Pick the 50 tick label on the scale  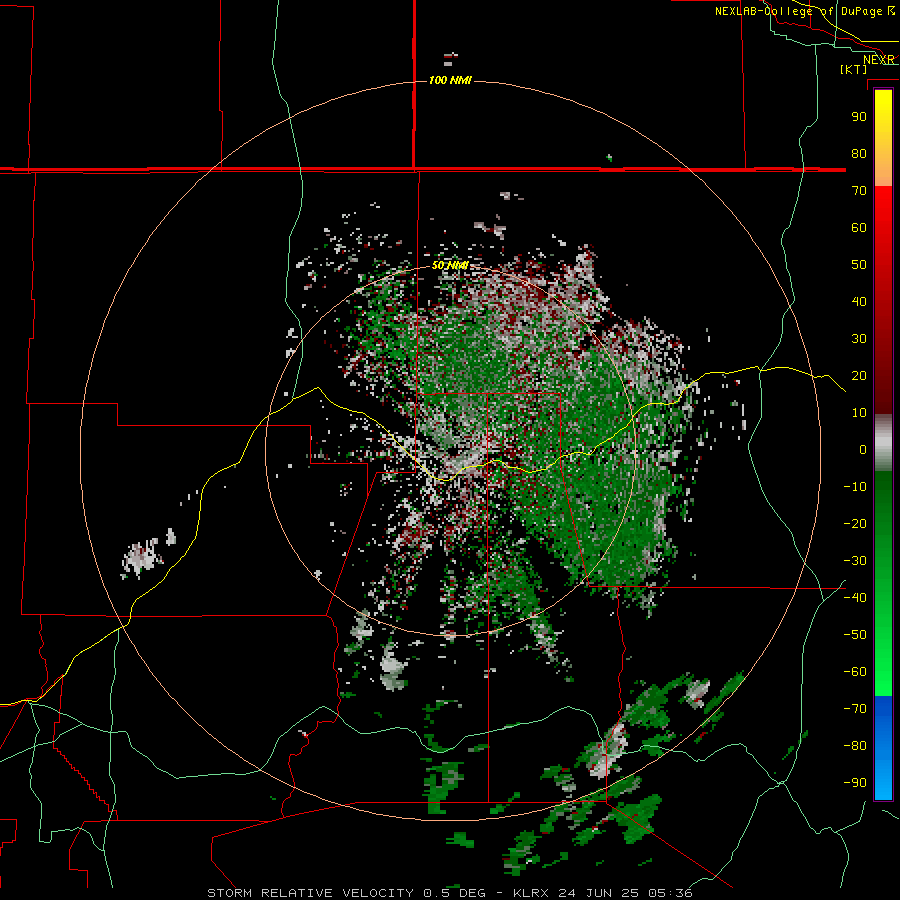tap(859, 265)
